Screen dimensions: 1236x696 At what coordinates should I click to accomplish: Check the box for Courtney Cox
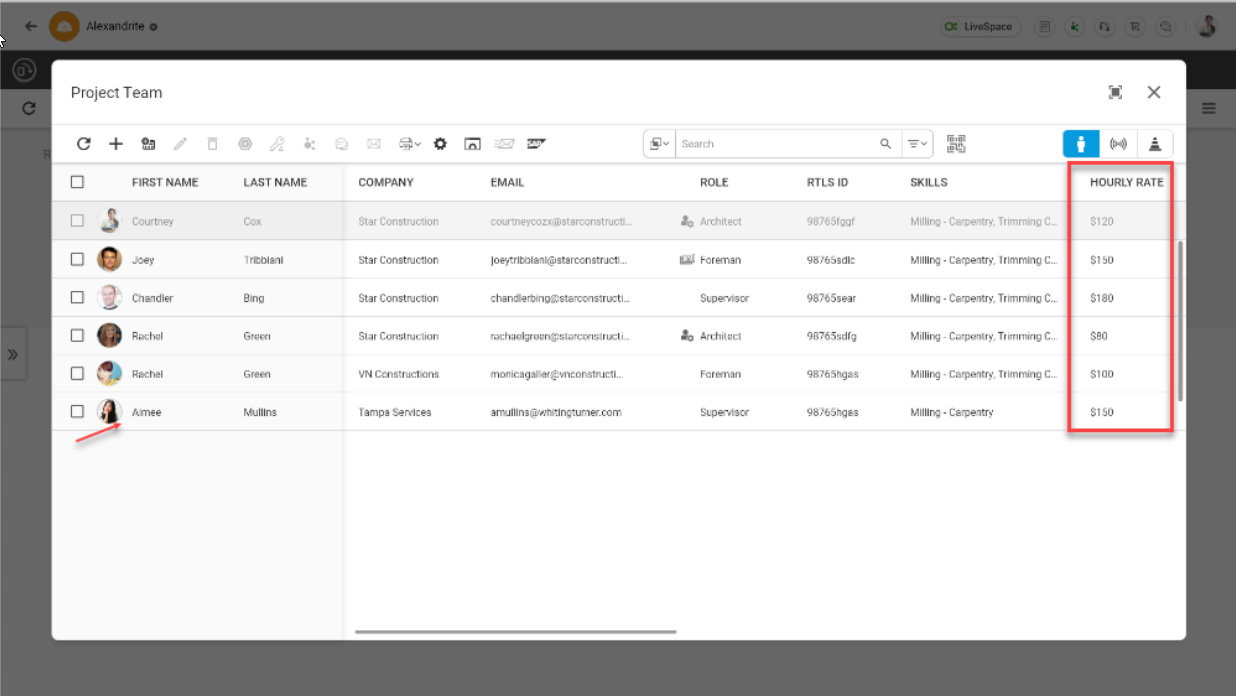tap(77, 221)
